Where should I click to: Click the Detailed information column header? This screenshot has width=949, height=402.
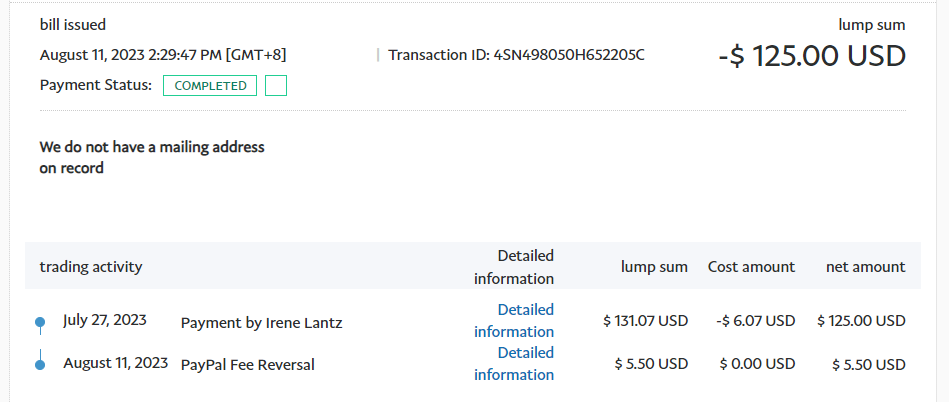click(514, 267)
